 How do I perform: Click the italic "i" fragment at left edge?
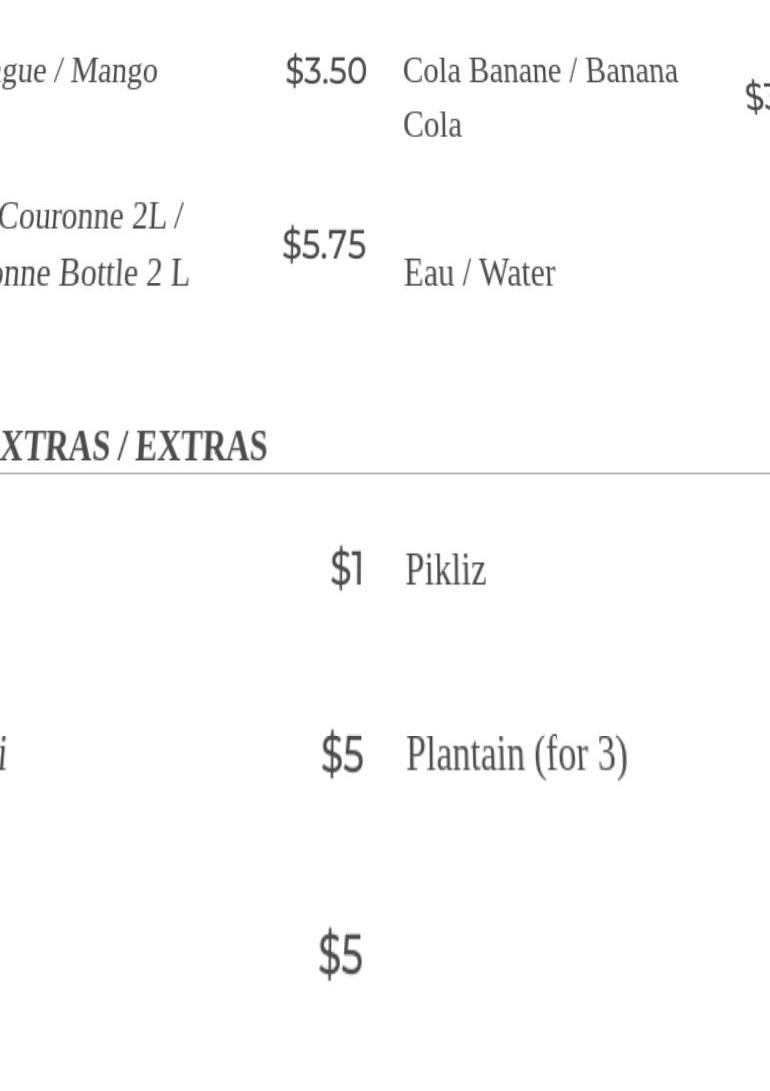point(3,754)
